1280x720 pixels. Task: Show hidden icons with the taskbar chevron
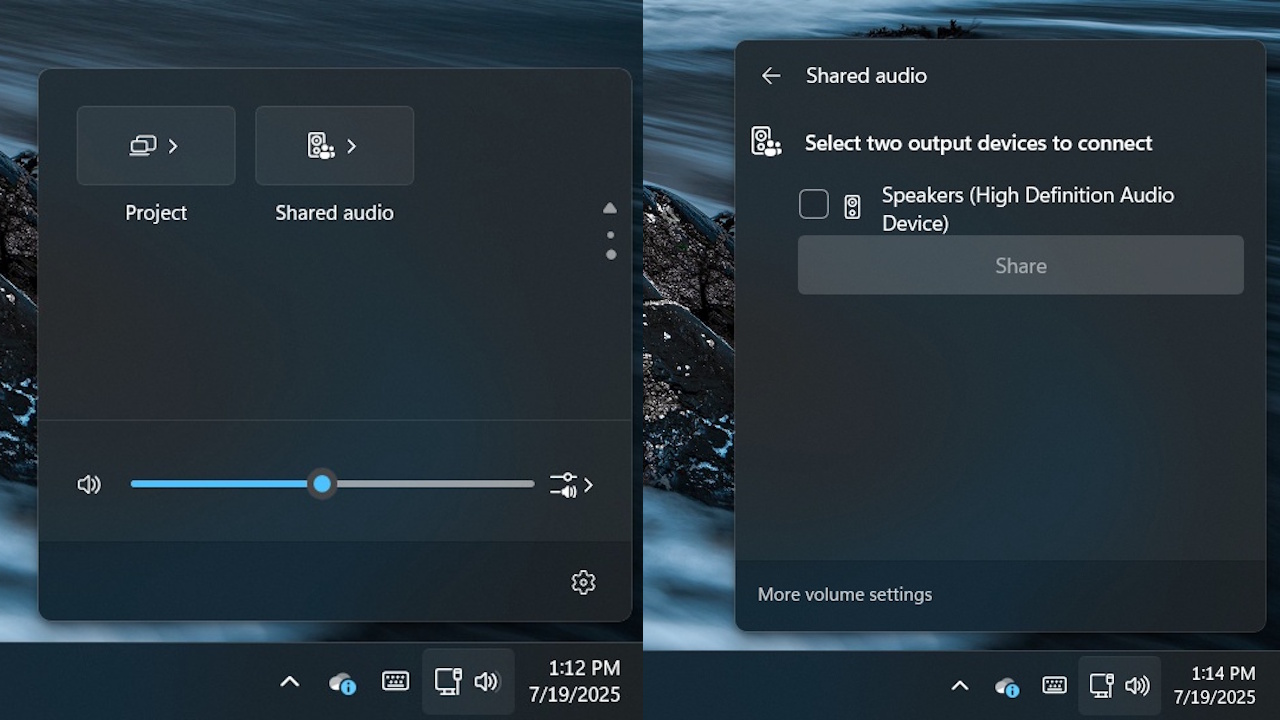(289, 681)
